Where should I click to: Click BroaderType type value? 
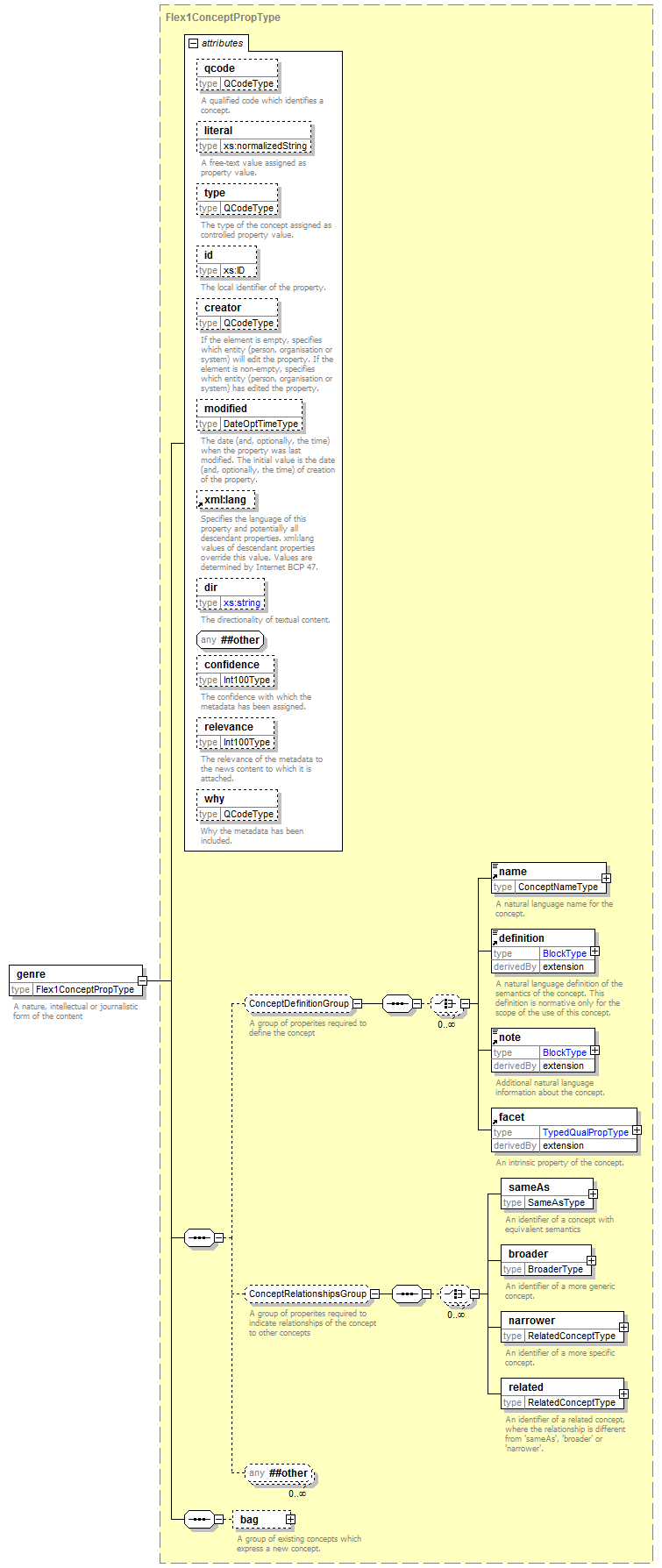pos(555,1269)
